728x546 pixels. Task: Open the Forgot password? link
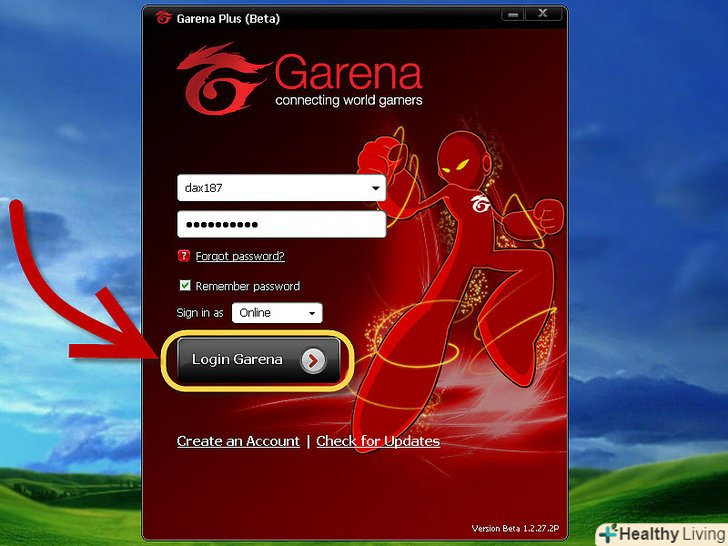click(x=240, y=256)
